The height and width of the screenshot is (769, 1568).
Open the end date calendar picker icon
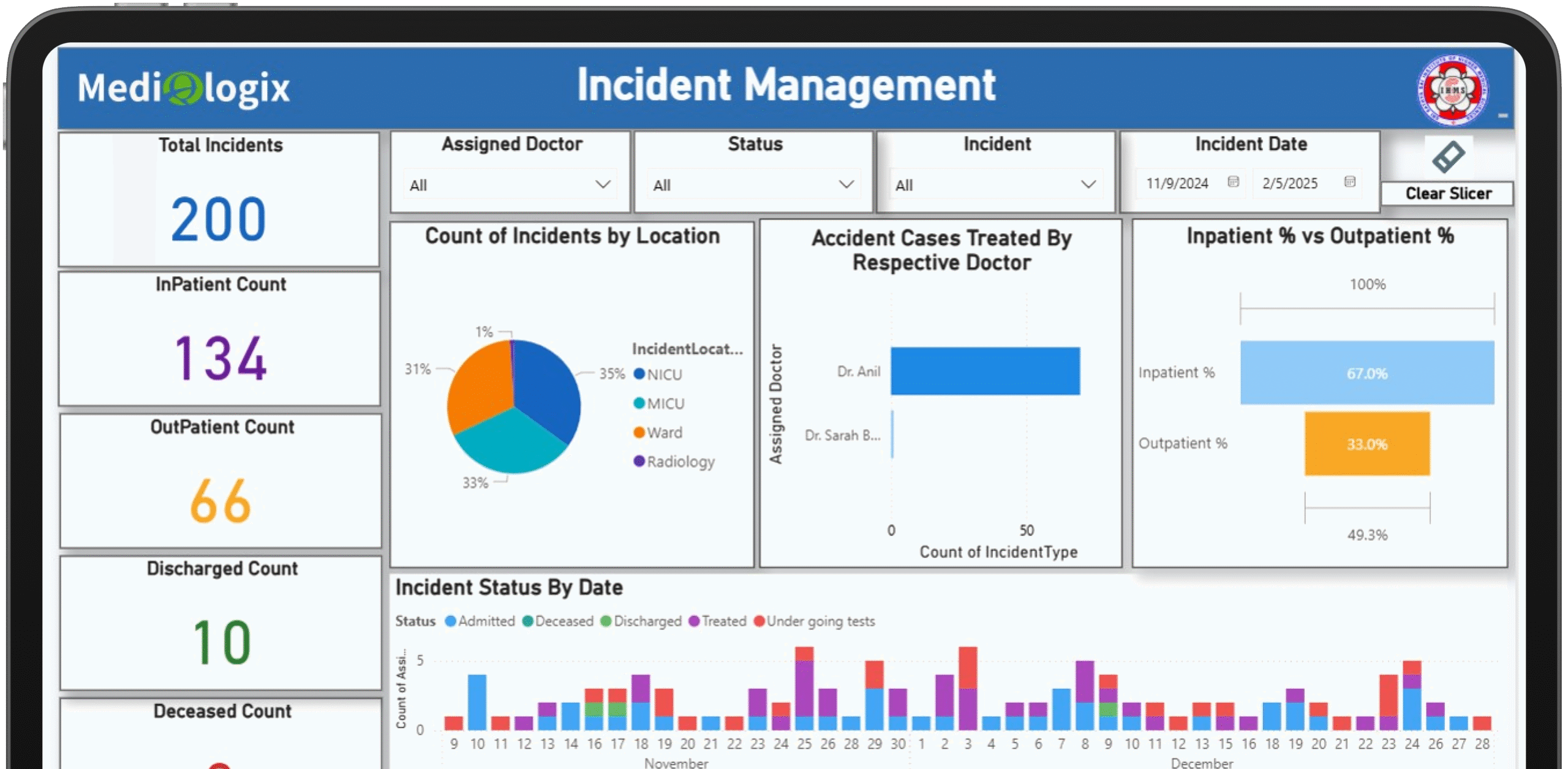(x=1349, y=182)
